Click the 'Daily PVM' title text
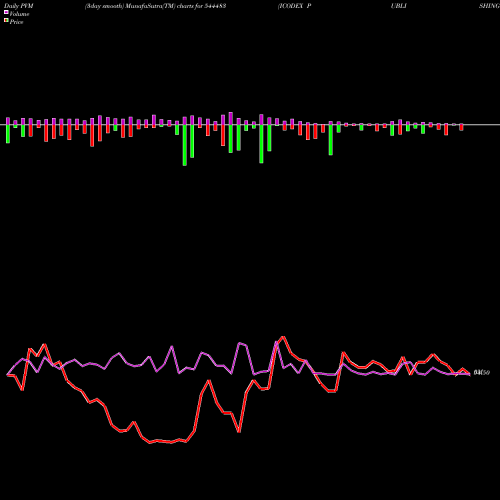Image resolution: width=500 pixels, height=500 pixels. 19,6
